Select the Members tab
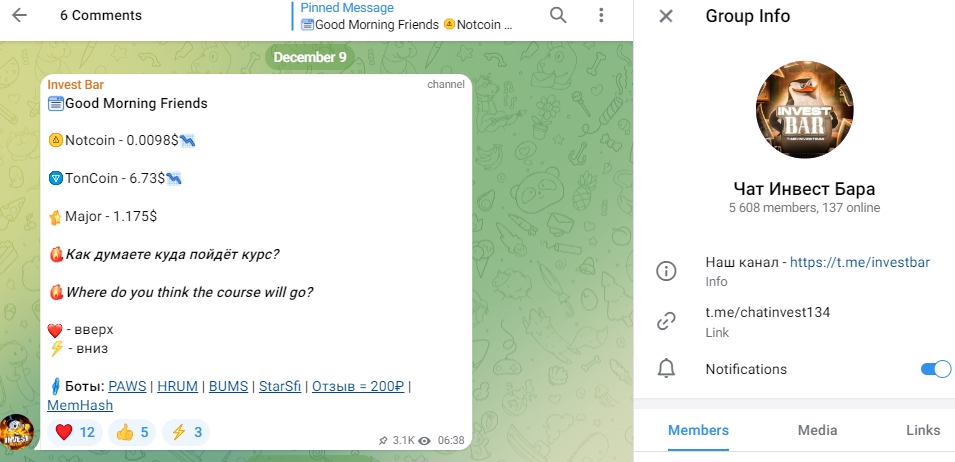Image resolution: width=955 pixels, height=462 pixels. pyautogui.click(x=698, y=430)
